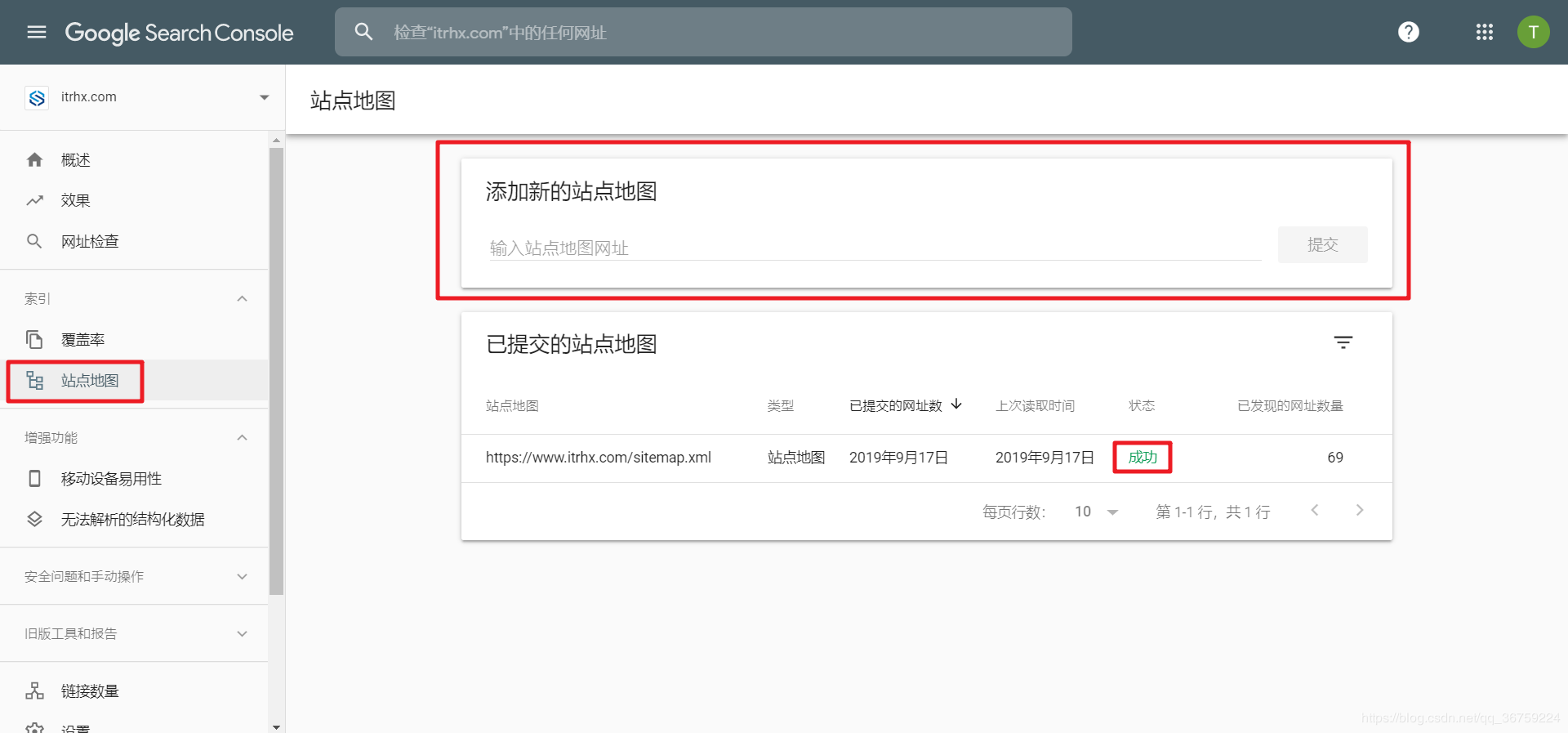This screenshot has height=733, width=1568.
Task: Click the layers icon beside 无法解析的结构化数据
Action: click(34, 519)
